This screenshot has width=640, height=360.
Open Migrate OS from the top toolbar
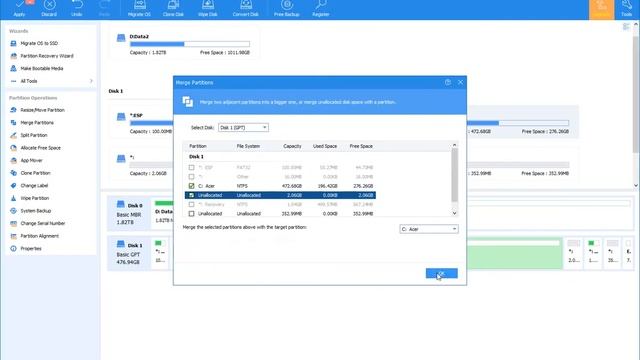tap(139, 9)
